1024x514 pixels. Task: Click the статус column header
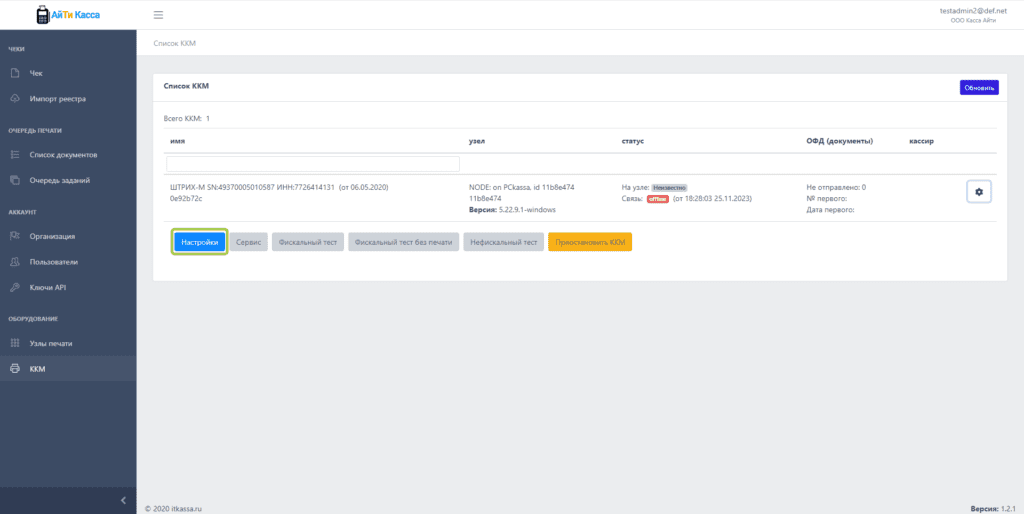click(x=633, y=141)
